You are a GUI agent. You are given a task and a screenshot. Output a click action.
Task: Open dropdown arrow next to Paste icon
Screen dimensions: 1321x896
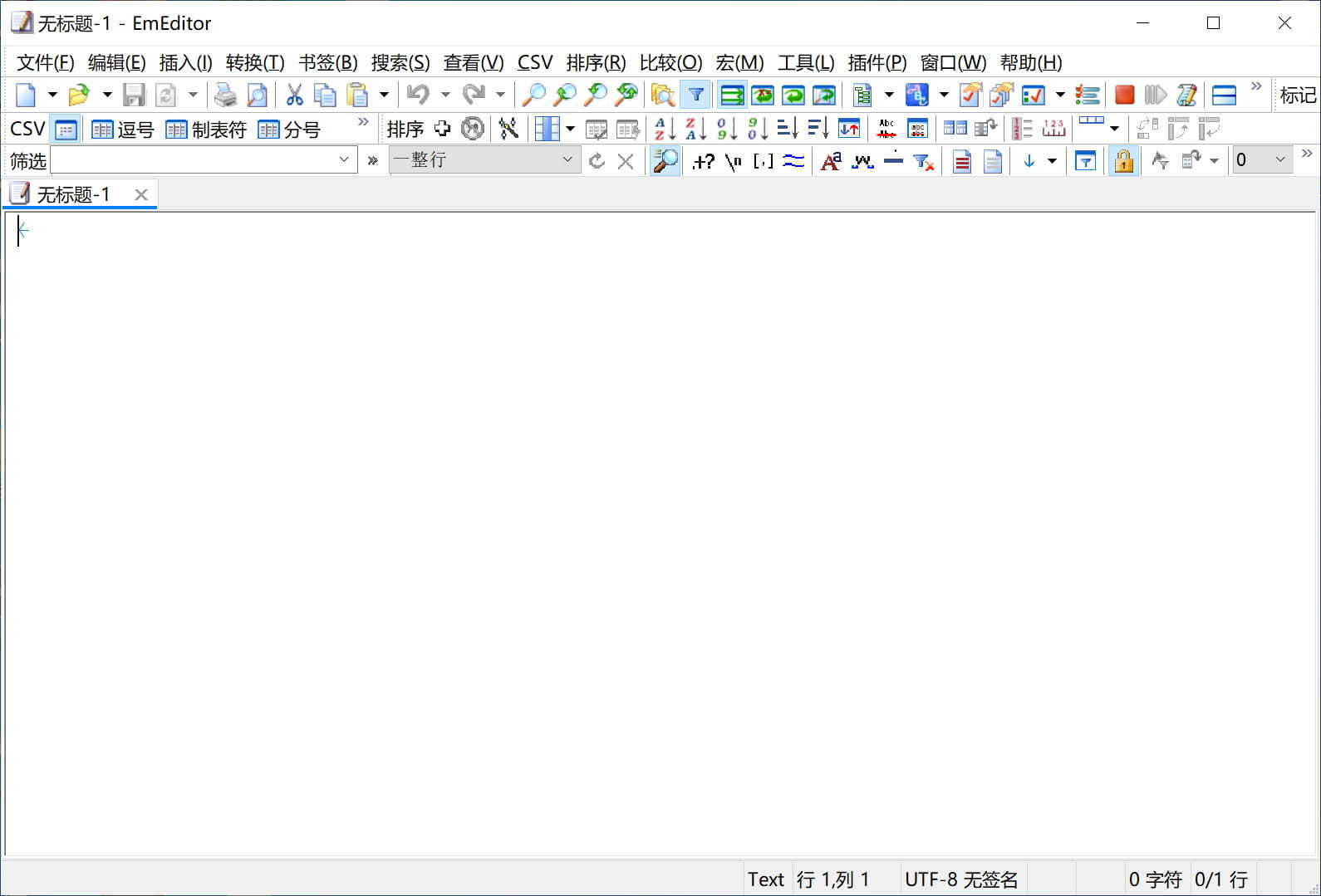(384, 95)
